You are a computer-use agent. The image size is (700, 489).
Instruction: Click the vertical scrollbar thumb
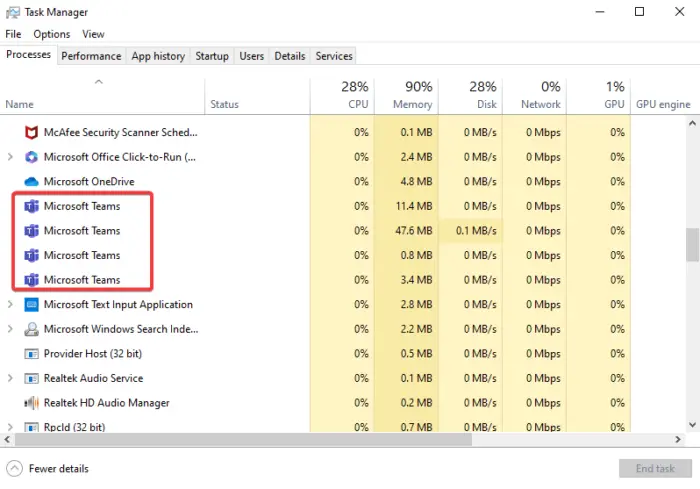click(692, 245)
